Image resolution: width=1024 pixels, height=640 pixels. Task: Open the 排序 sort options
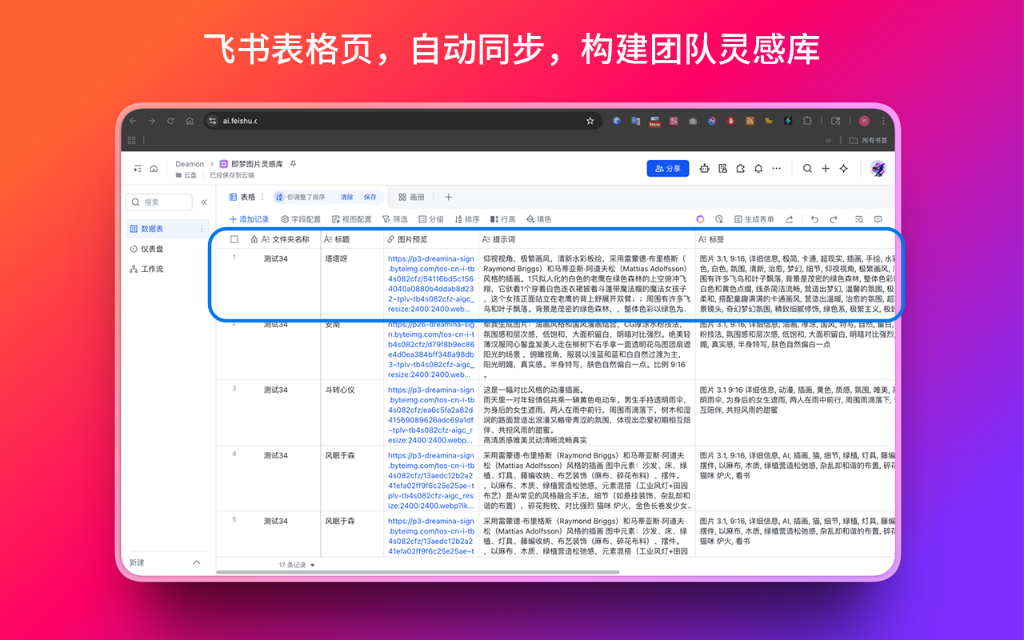470,219
